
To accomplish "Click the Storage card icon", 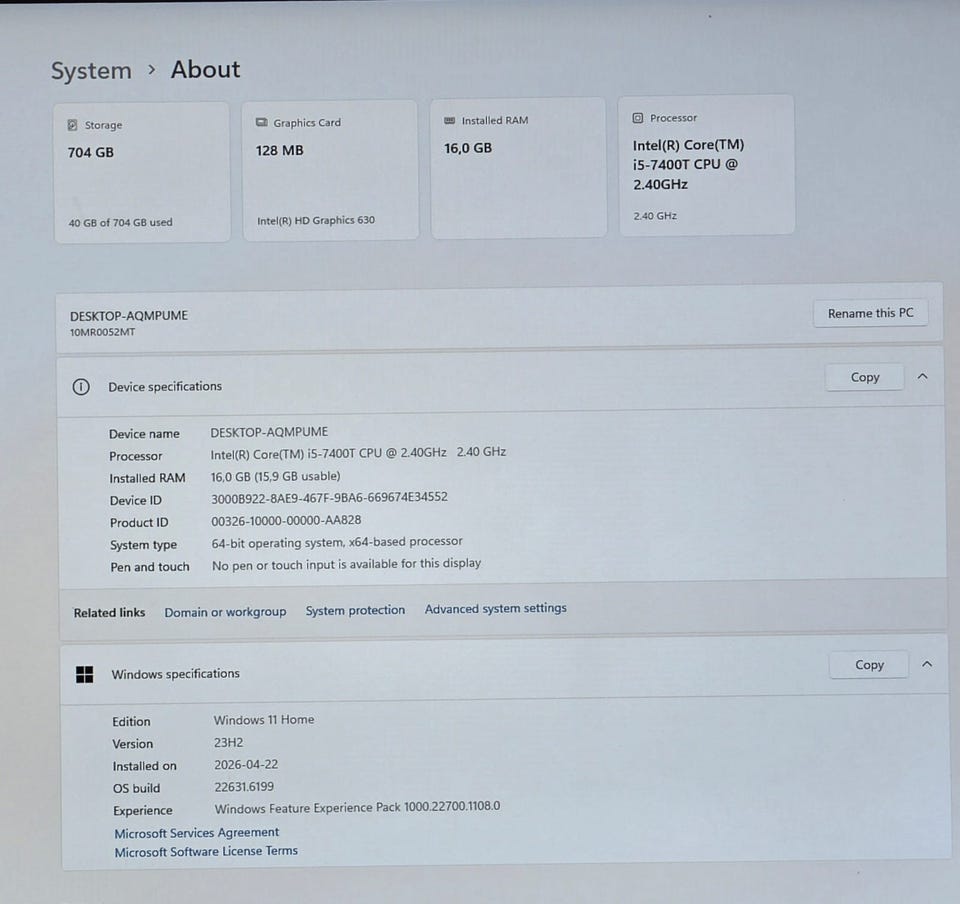I will coord(72,125).
